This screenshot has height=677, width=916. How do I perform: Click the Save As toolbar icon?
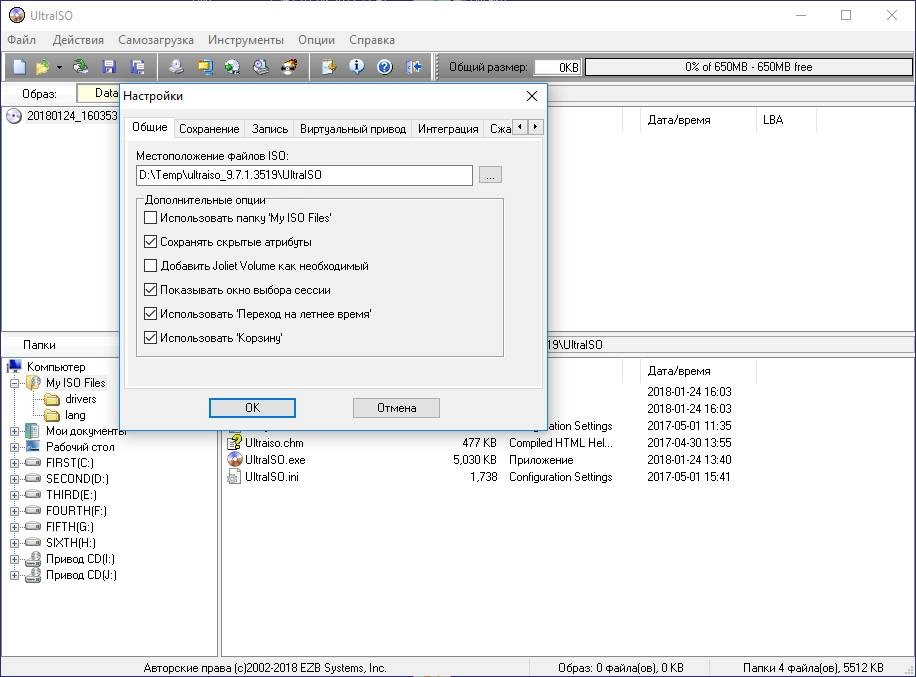[x=137, y=67]
